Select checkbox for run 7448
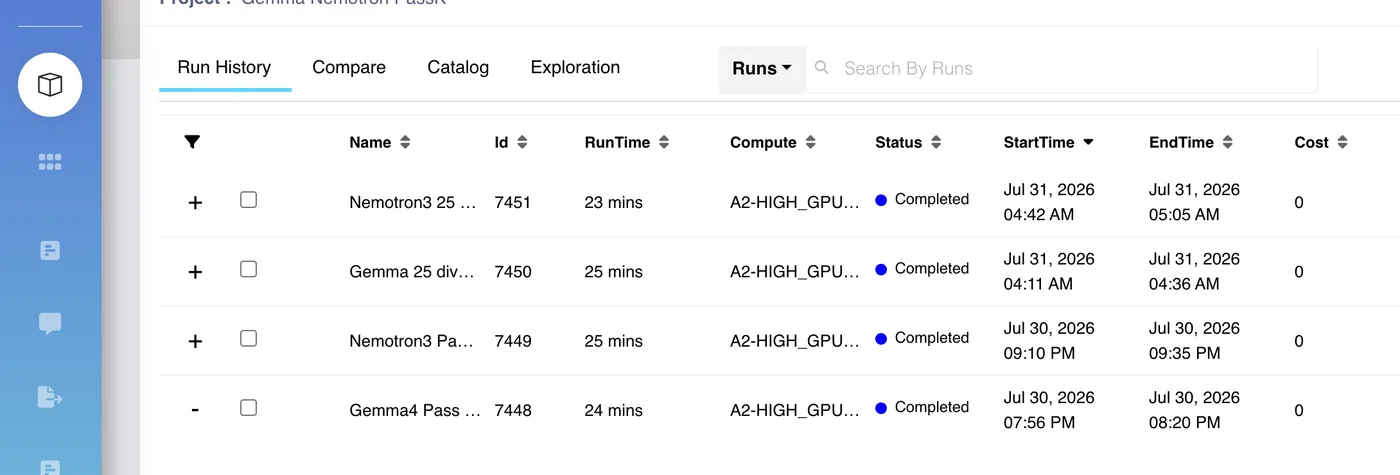 tap(249, 407)
